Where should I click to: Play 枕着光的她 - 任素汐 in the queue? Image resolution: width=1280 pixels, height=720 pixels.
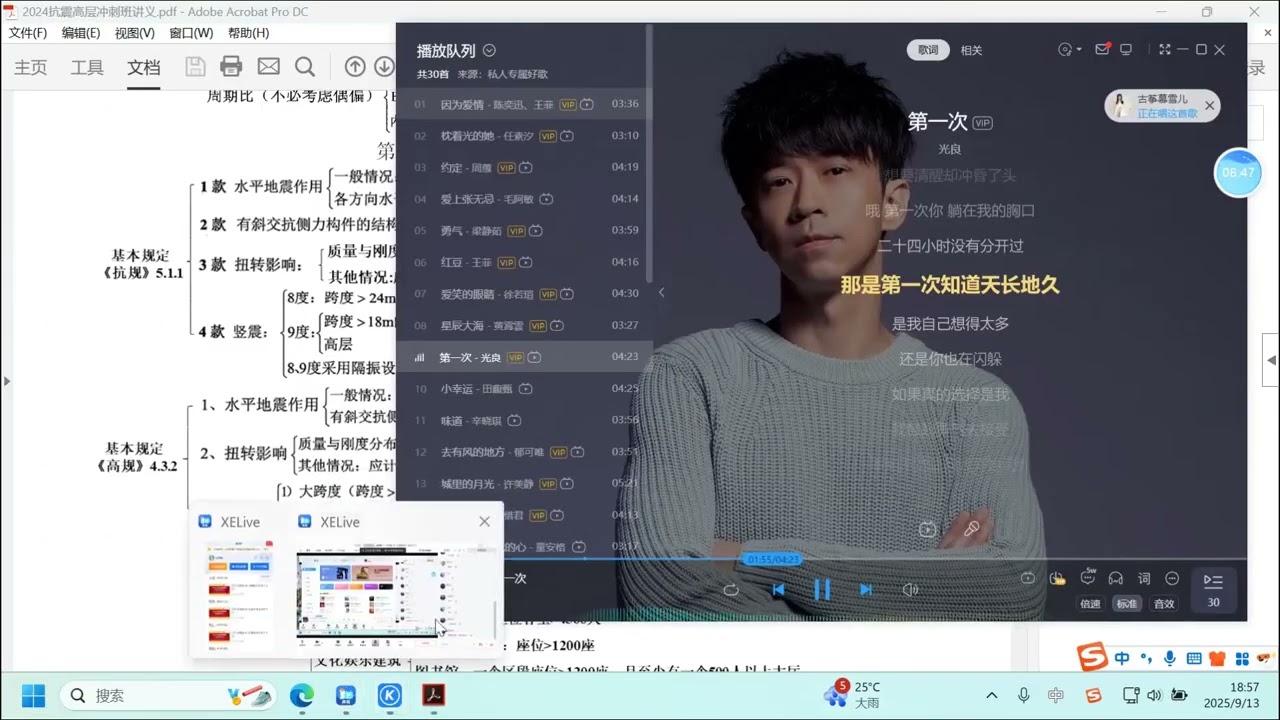[527, 135]
